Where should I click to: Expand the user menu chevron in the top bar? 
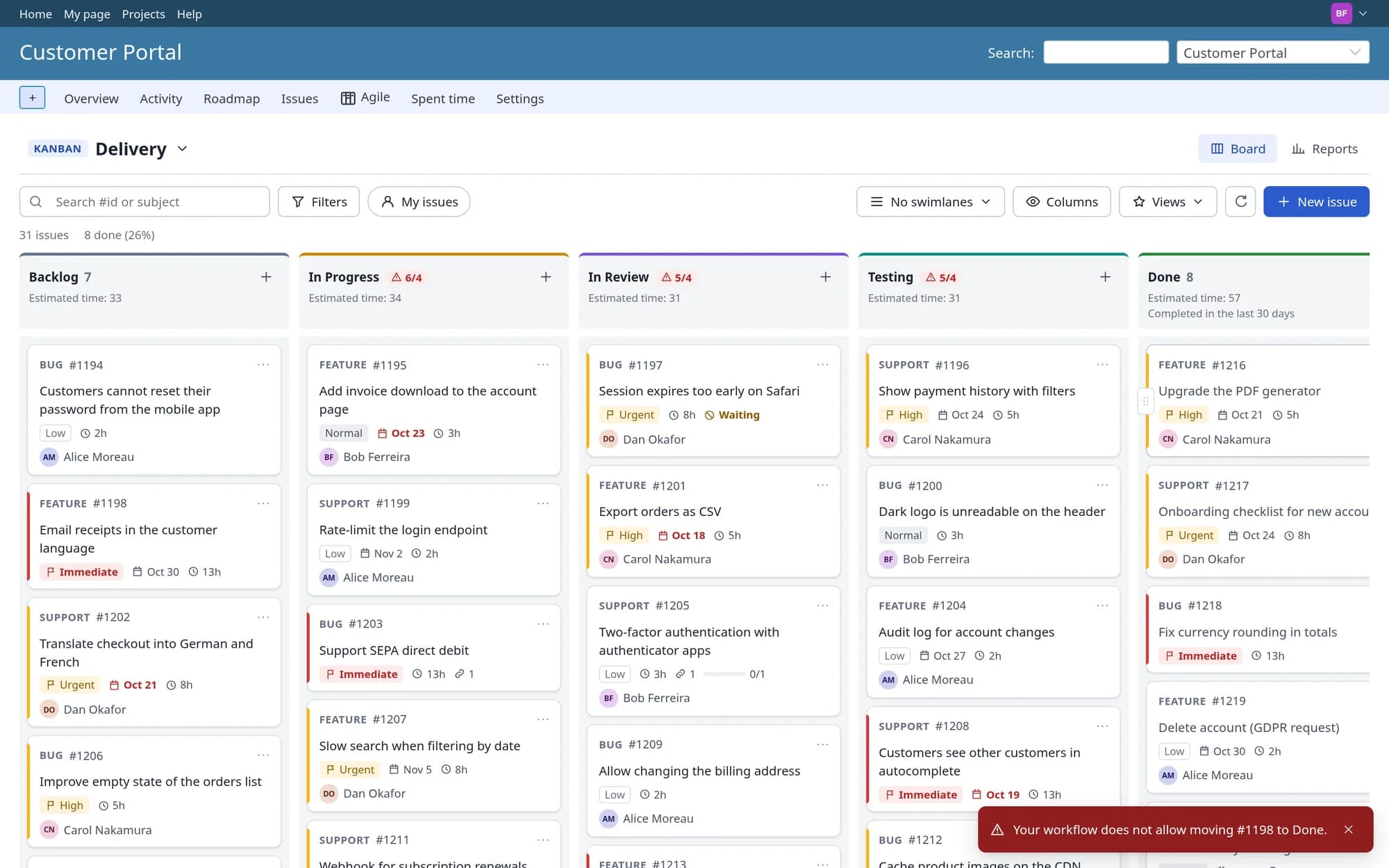(x=1363, y=13)
